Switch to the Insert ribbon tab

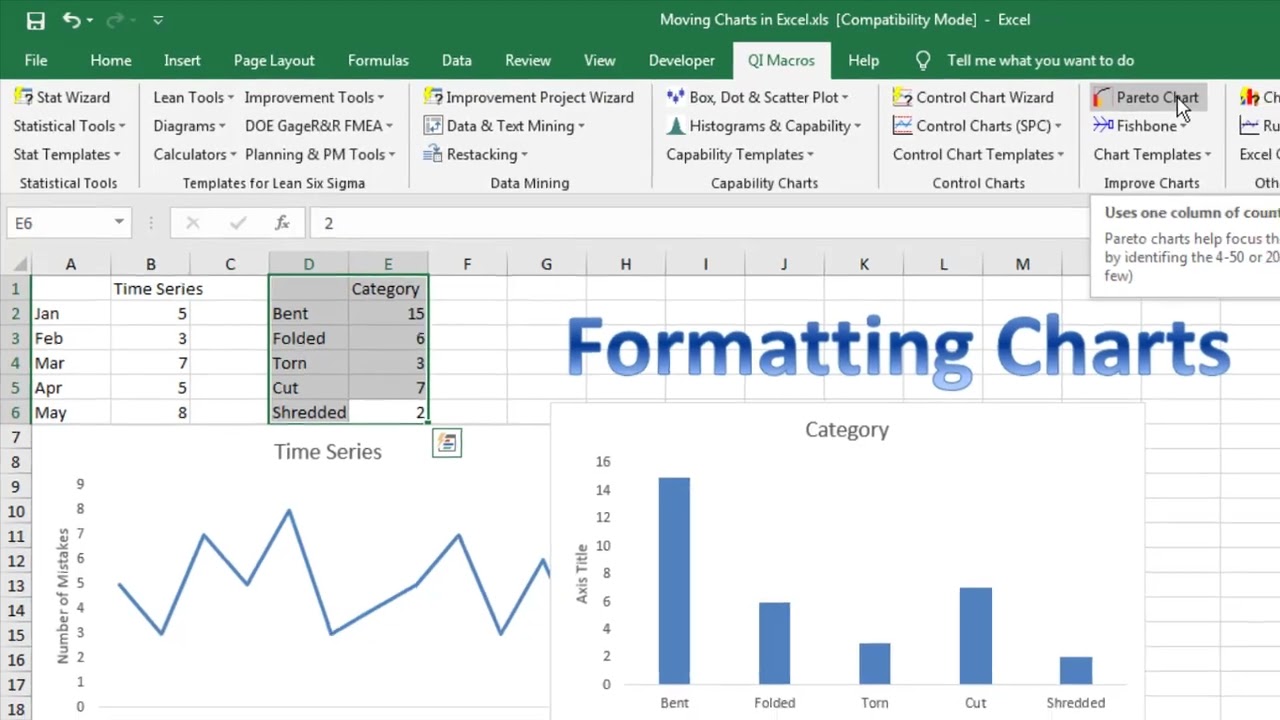click(x=182, y=60)
